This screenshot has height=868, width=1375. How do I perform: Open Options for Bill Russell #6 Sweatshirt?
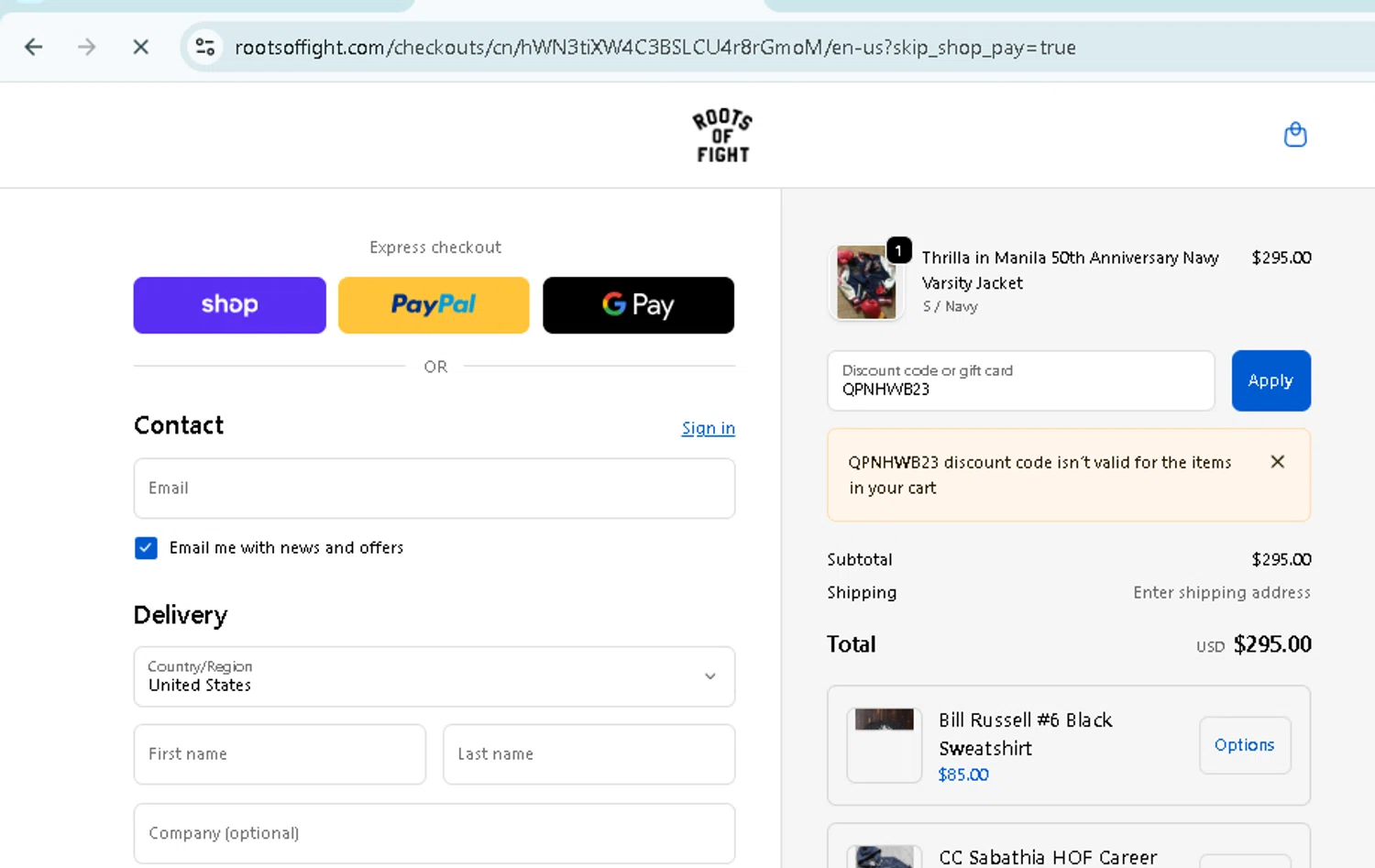point(1245,745)
